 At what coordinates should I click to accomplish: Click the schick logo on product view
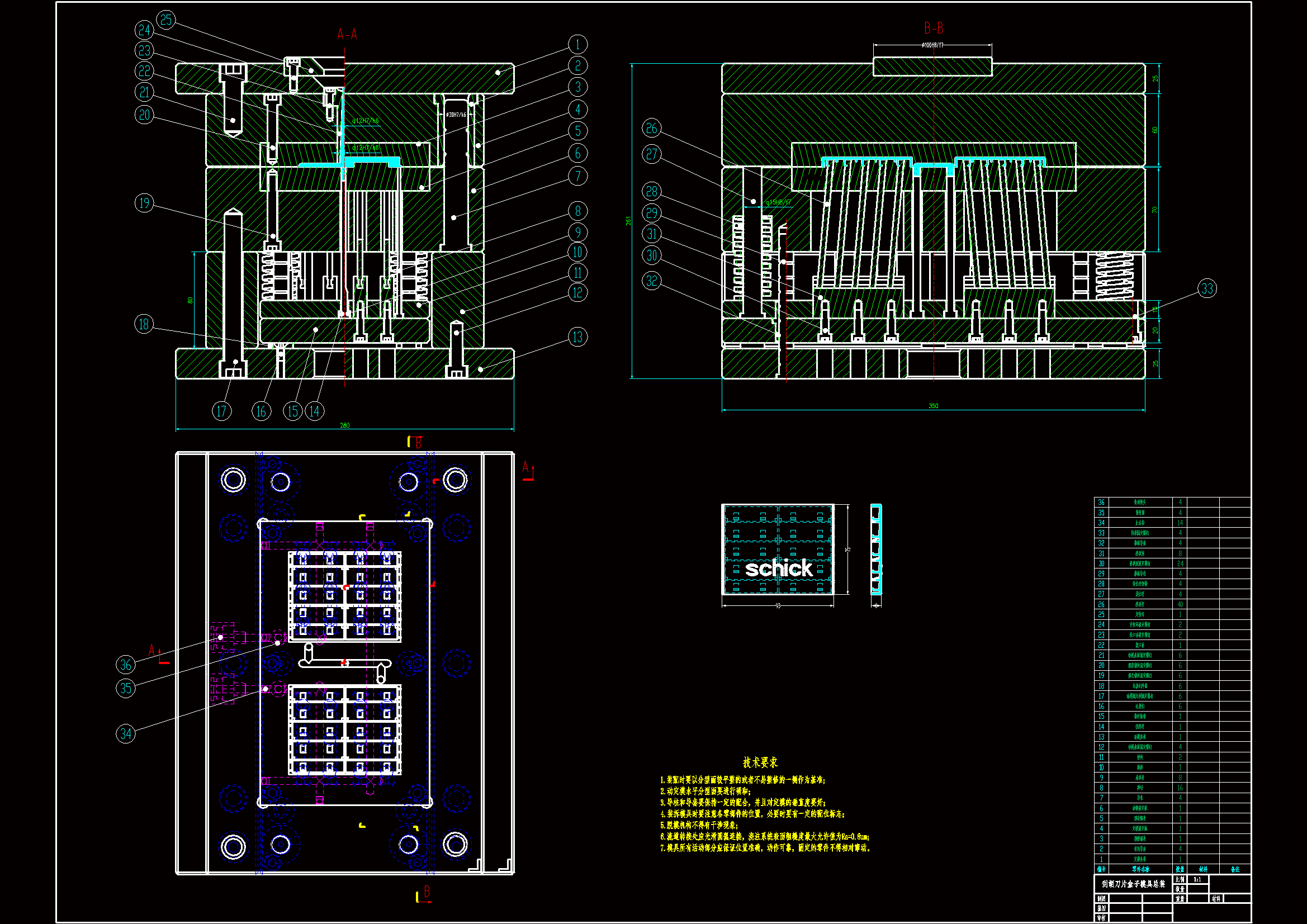[x=778, y=568]
